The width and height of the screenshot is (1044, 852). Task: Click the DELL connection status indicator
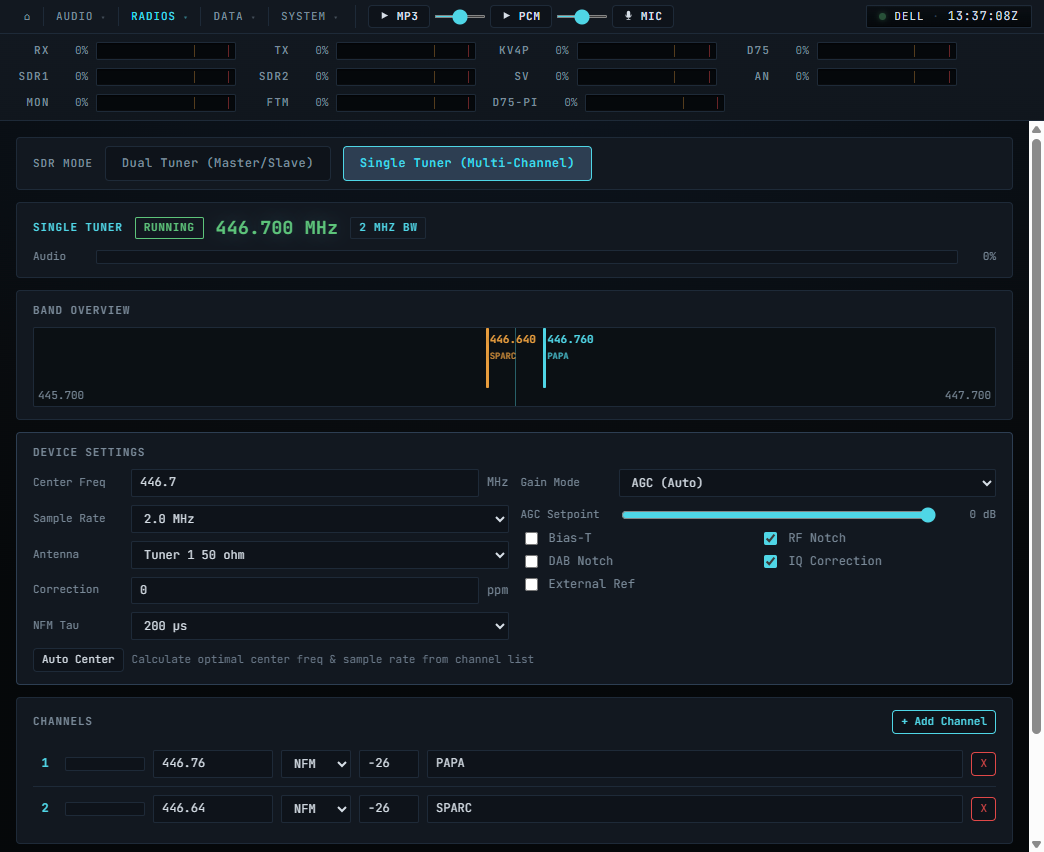click(902, 16)
